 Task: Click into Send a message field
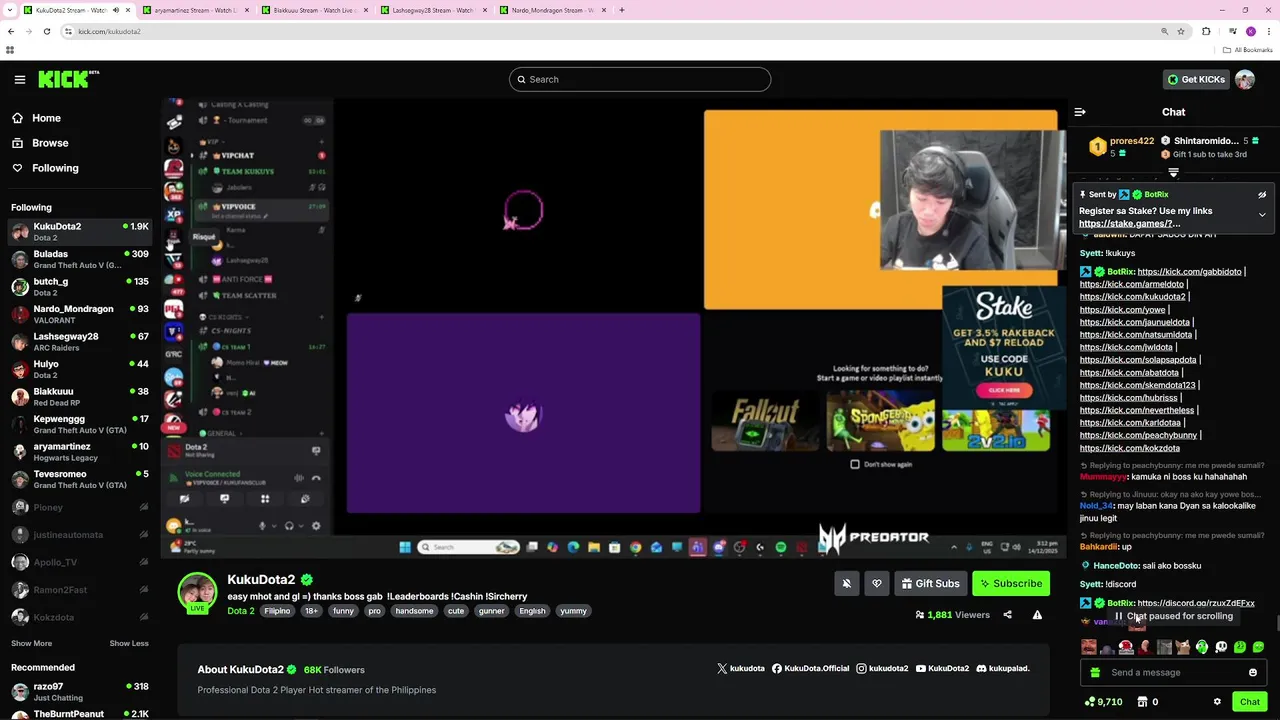point(1174,673)
